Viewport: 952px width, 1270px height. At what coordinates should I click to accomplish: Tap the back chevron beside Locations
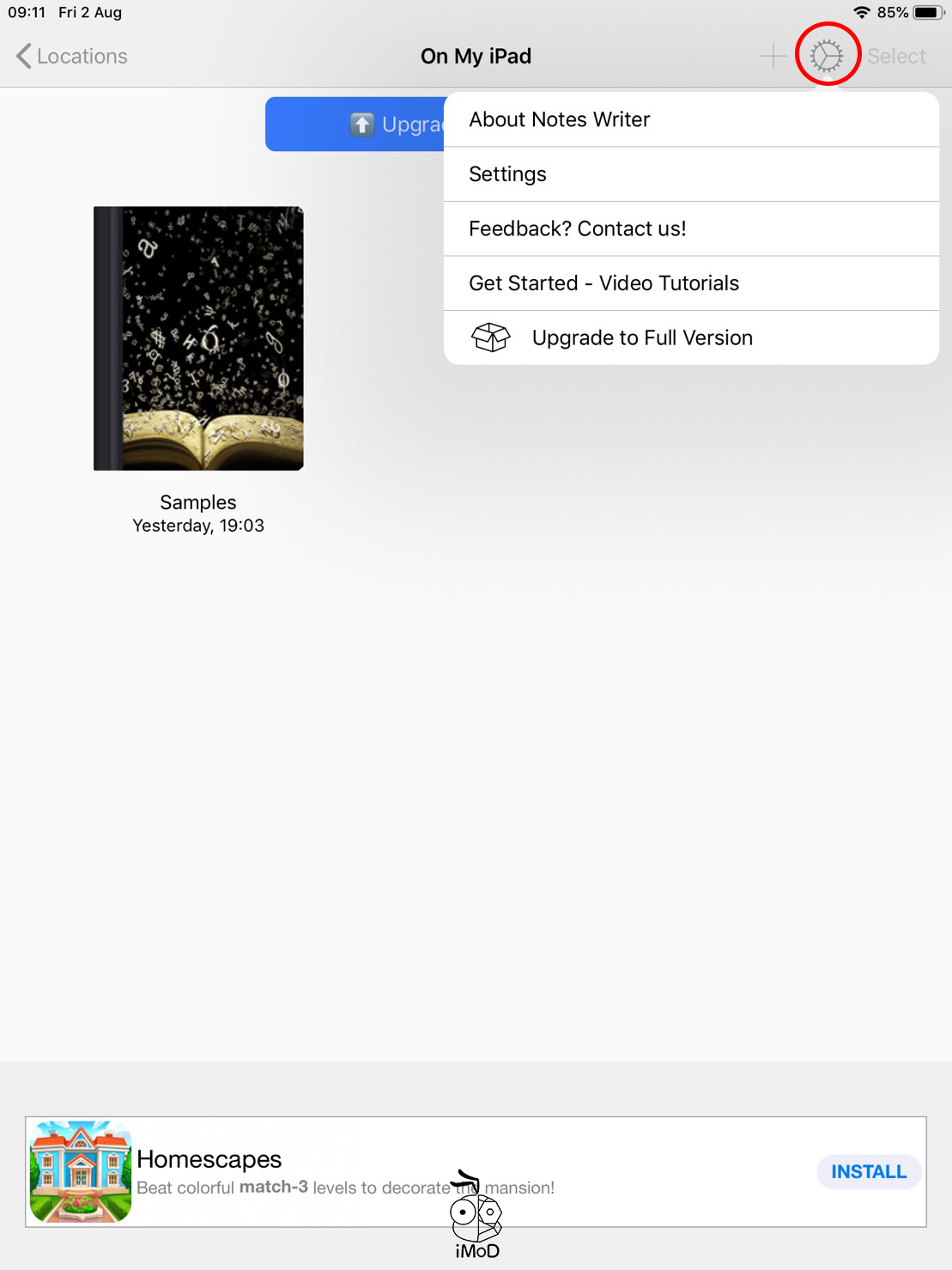[x=24, y=56]
